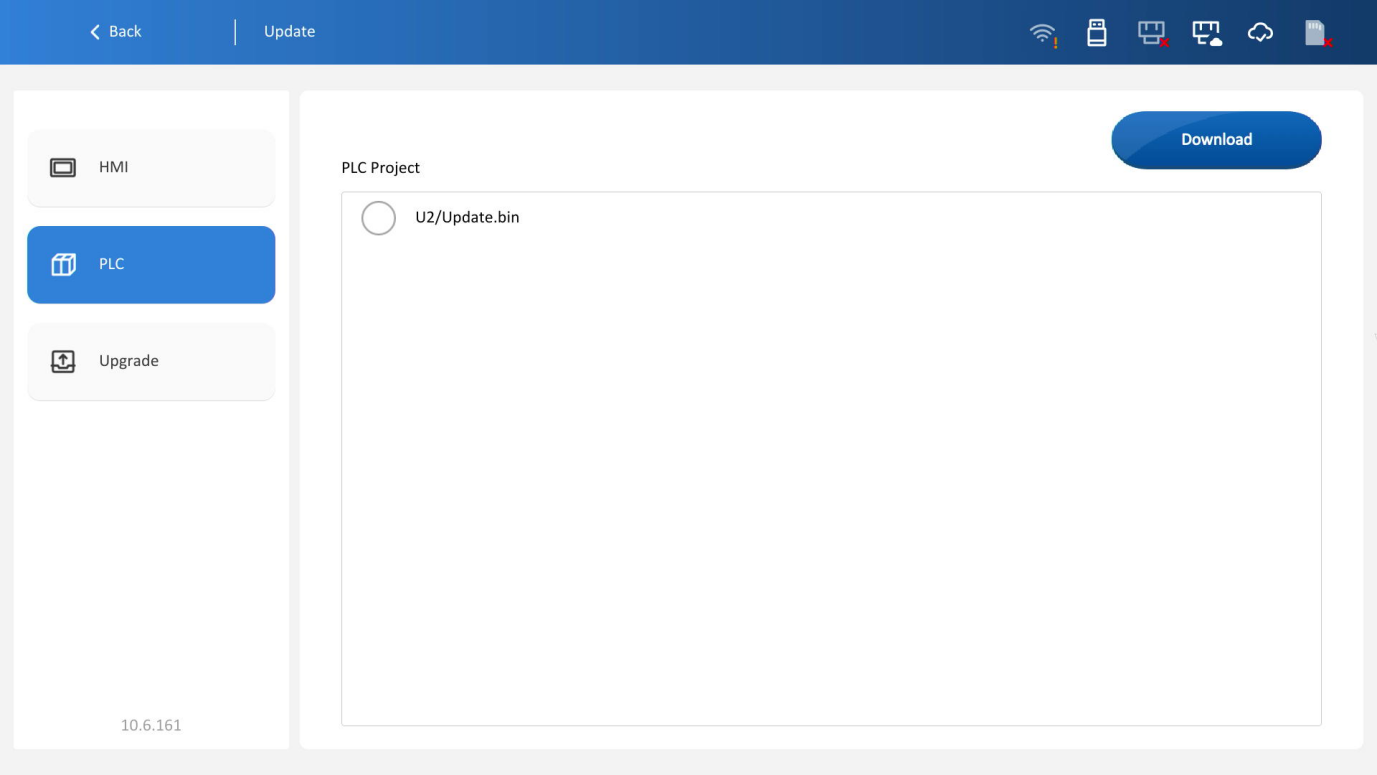1377x775 pixels.
Task: Click the Wi-Fi warning status icon
Action: point(1043,33)
